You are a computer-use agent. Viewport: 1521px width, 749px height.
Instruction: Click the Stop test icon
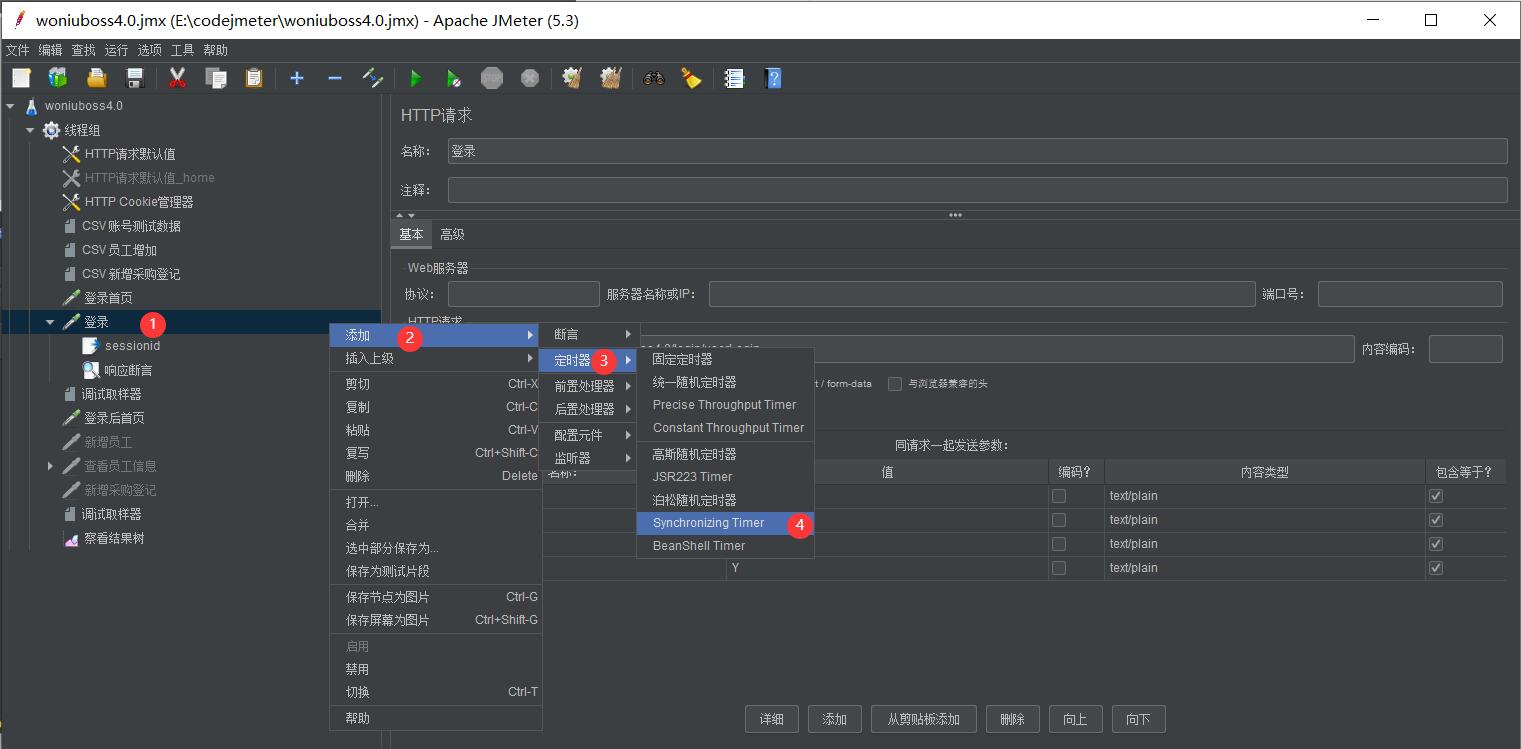click(x=492, y=78)
